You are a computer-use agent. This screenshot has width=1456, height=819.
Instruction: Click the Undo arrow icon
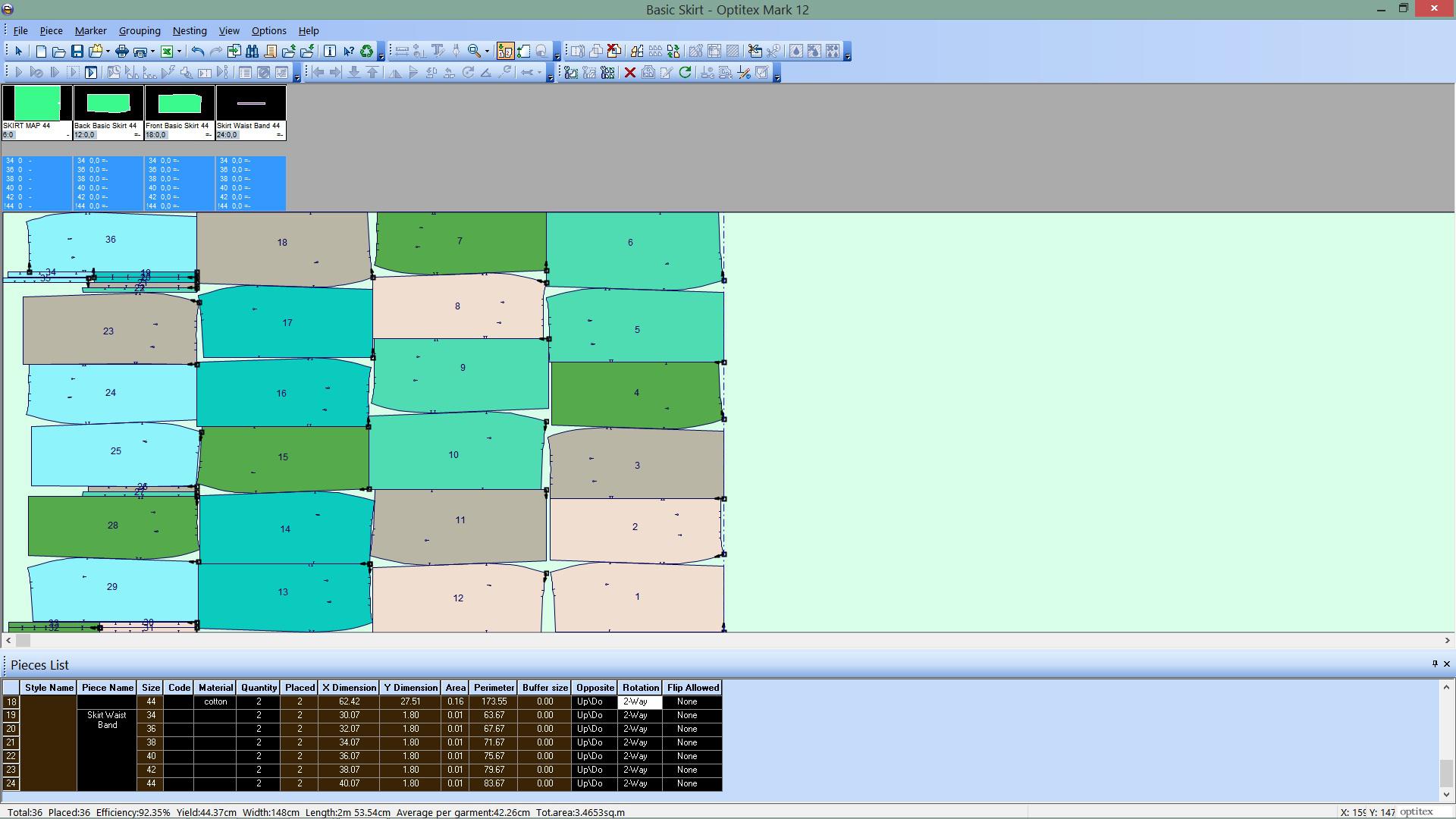197,52
